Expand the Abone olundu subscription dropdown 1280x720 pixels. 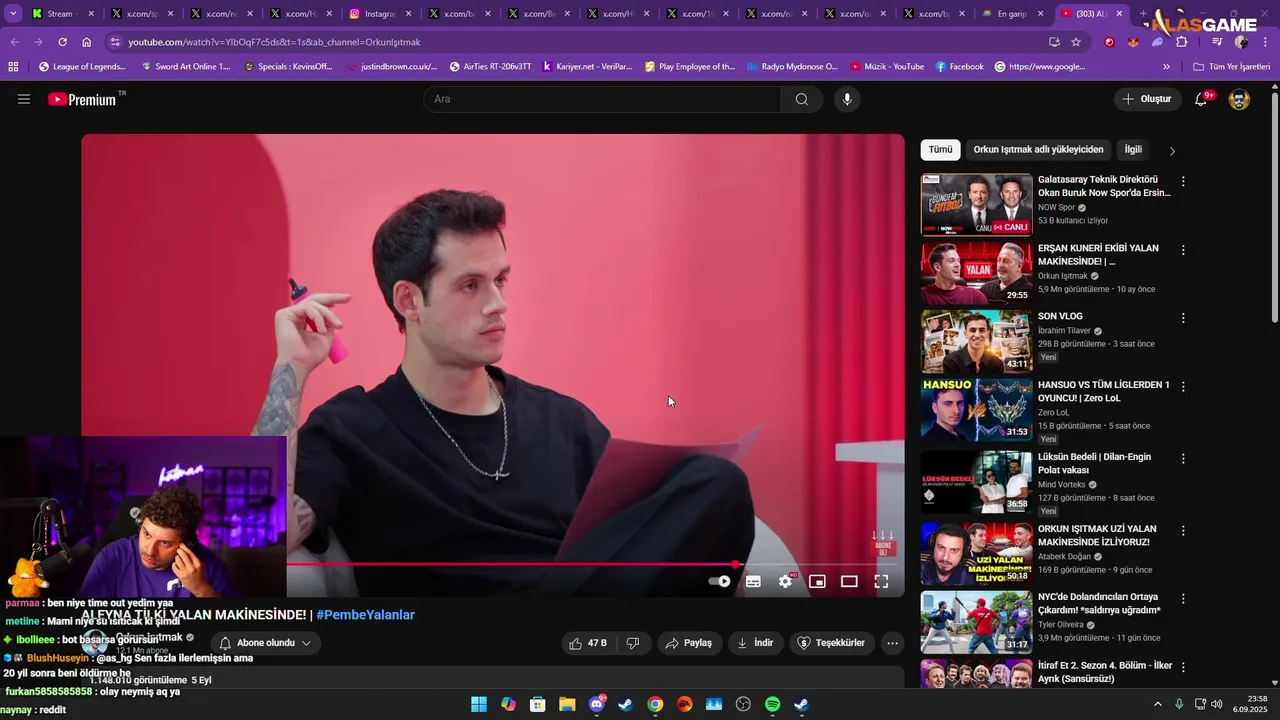click(x=265, y=643)
